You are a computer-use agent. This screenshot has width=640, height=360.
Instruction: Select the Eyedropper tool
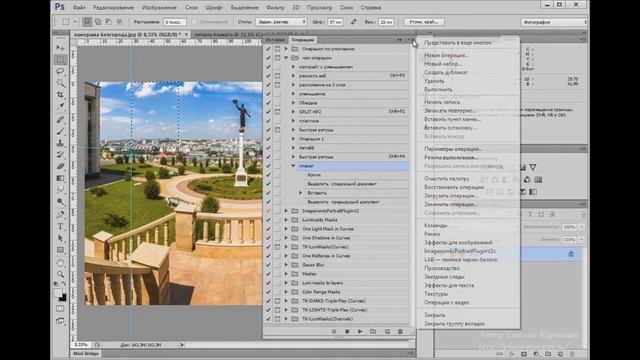60,107
